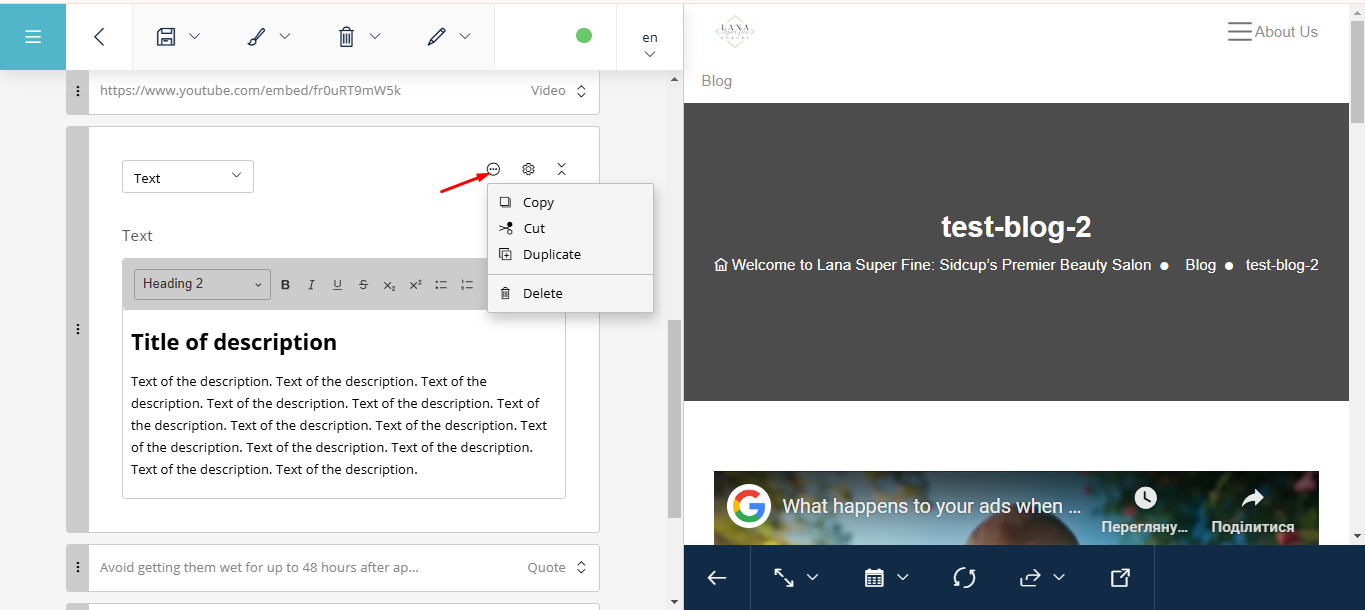Open the hamburger menu in the editor
The height and width of the screenshot is (610, 1365).
click(33, 37)
